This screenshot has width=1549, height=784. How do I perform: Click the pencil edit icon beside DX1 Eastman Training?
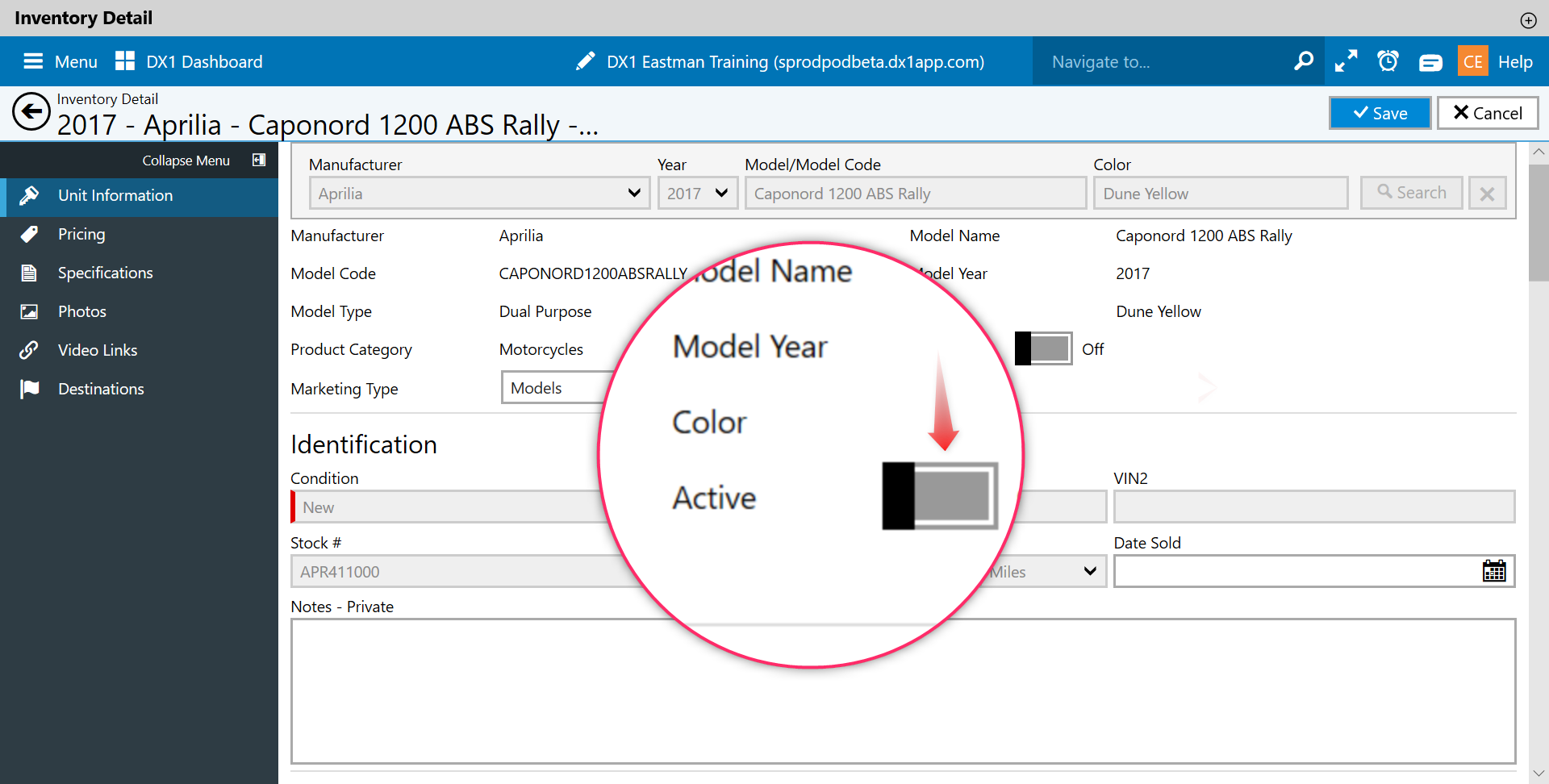[x=586, y=61]
